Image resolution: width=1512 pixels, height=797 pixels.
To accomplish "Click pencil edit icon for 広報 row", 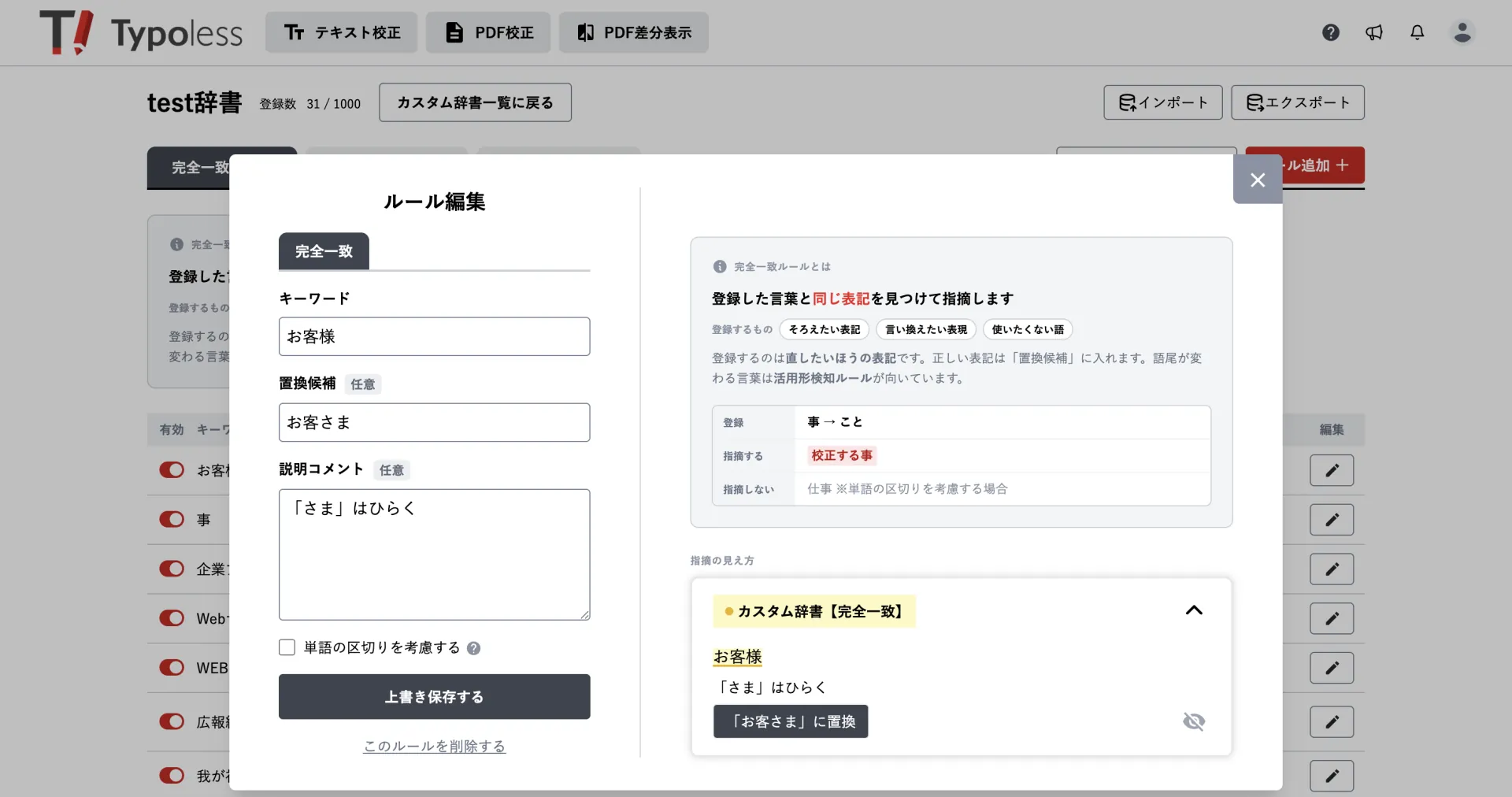I will pos(1332,721).
